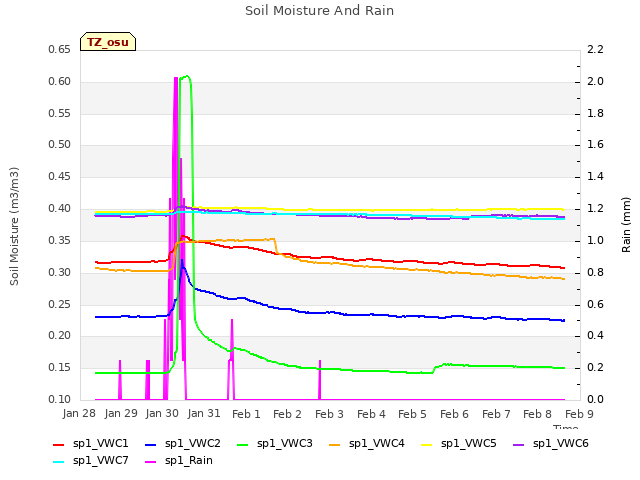Click the 0.30 soil moisture axis value

coord(60,272)
